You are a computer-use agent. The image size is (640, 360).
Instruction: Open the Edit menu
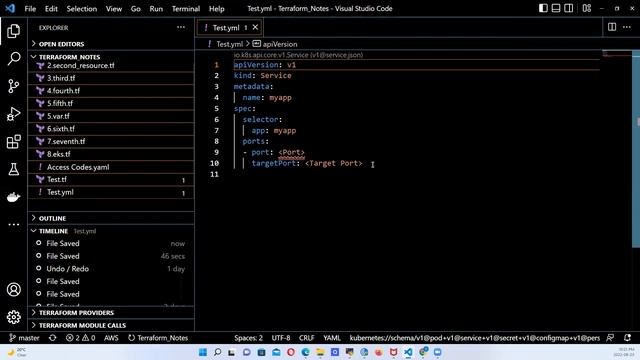tap(51, 9)
